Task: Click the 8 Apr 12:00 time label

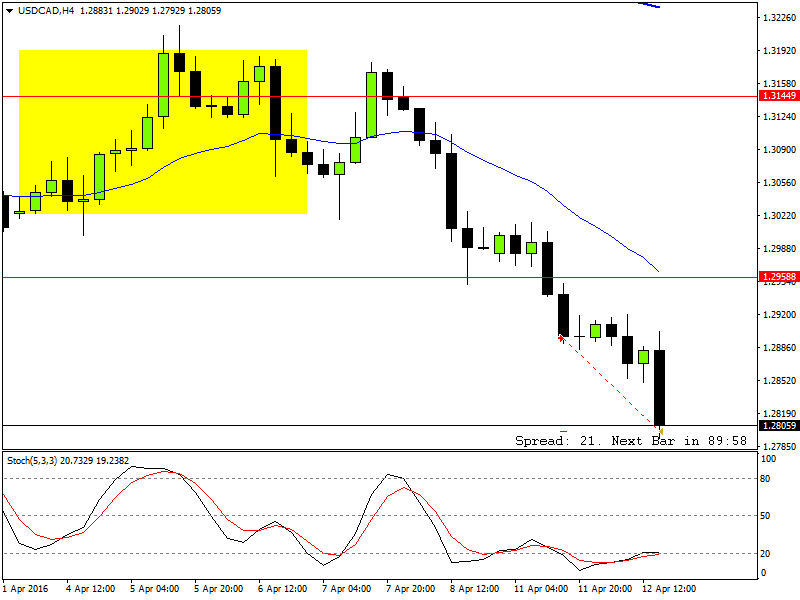Action: click(474, 589)
